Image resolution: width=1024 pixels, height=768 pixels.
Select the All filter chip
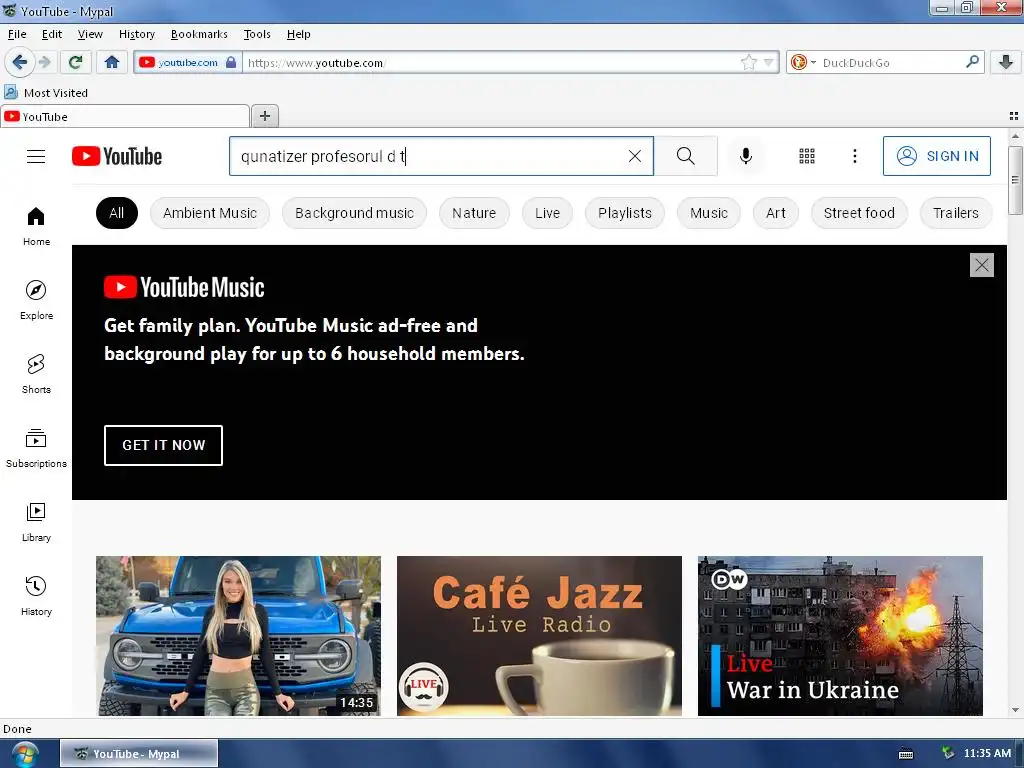click(x=117, y=213)
